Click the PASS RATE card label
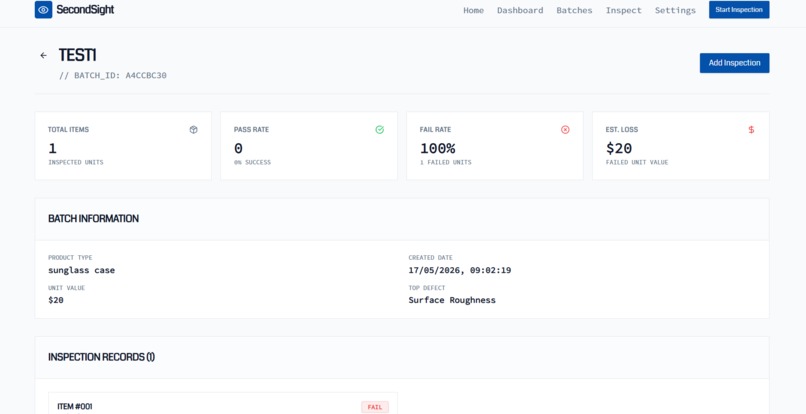Image resolution: width=806 pixels, height=414 pixels. point(251,130)
